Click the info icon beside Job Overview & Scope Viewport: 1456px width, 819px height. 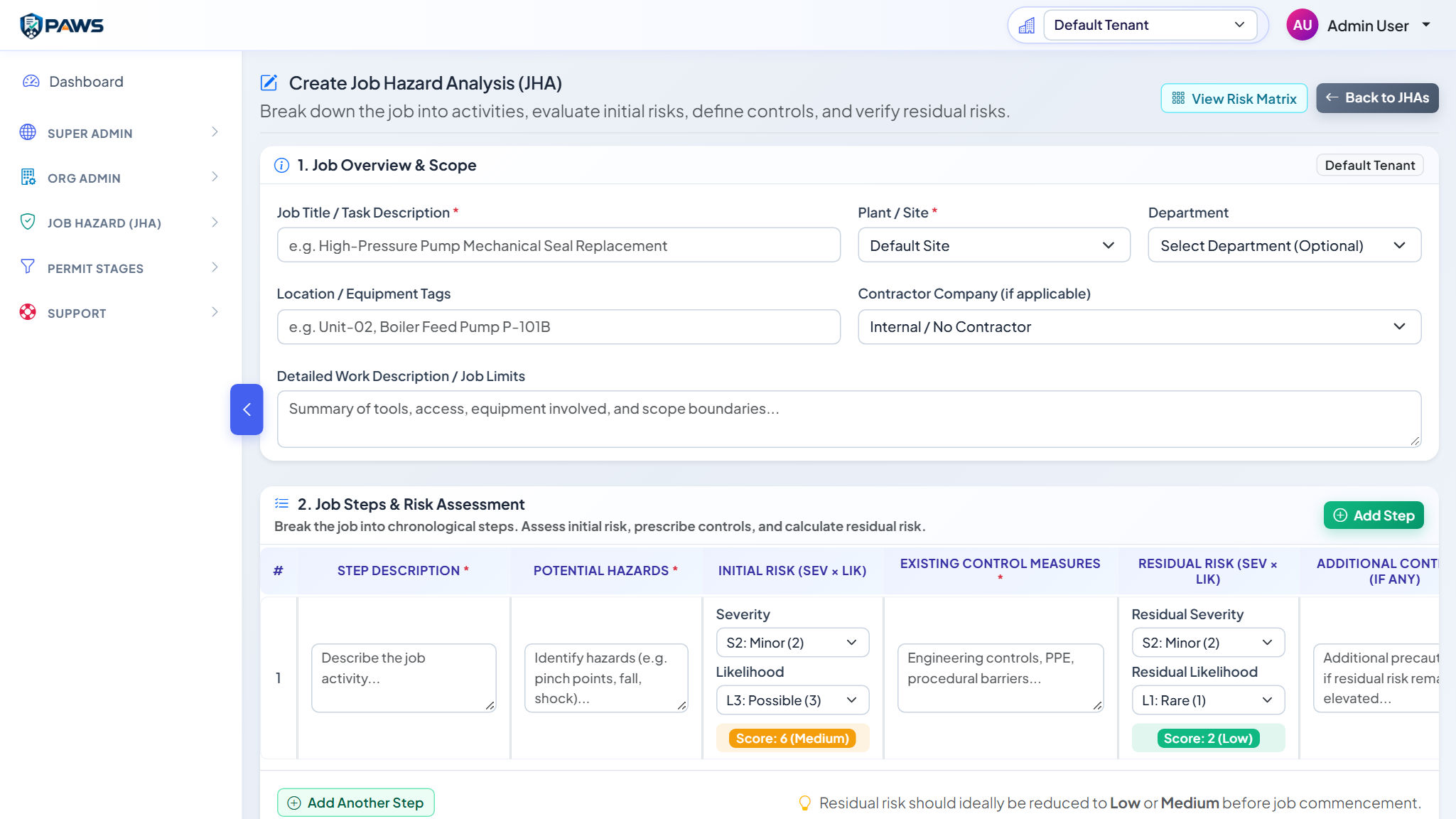(281, 165)
